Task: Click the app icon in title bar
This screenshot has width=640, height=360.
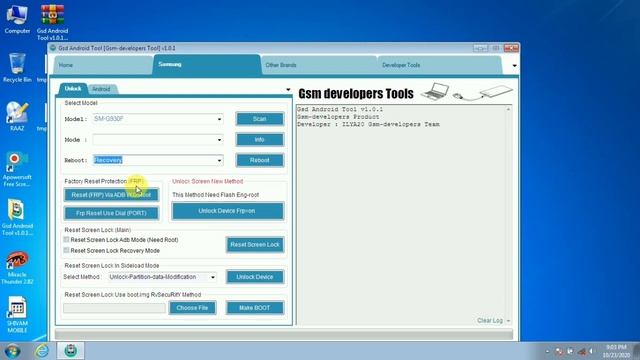Action: click(53, 48)
